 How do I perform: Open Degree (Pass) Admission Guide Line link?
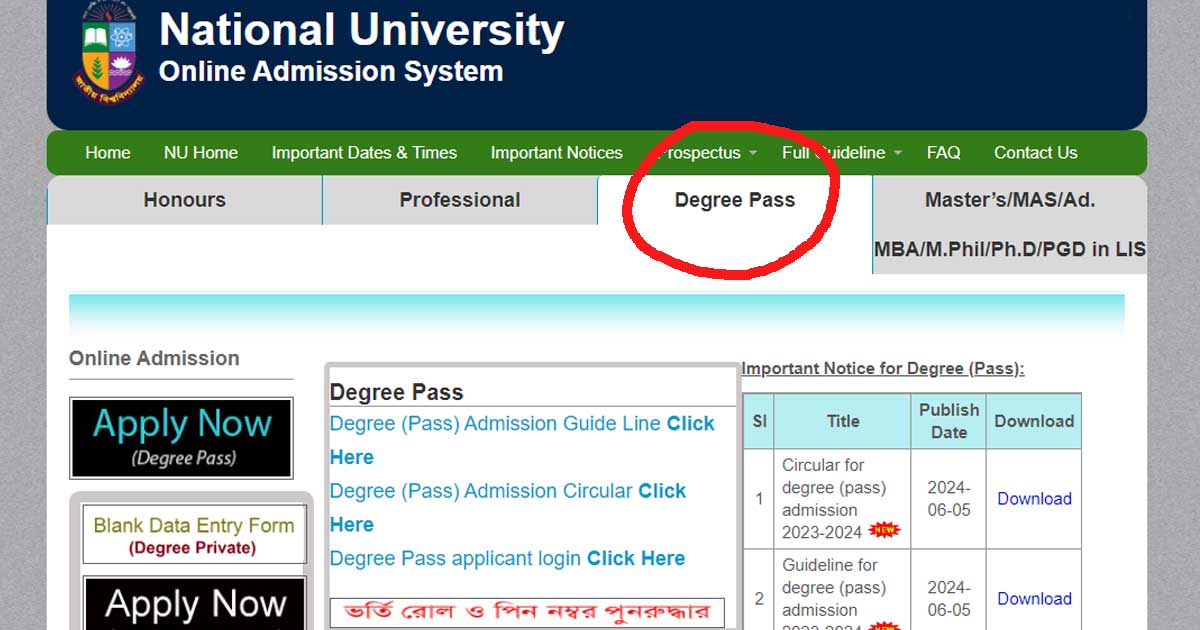[522, 440]
